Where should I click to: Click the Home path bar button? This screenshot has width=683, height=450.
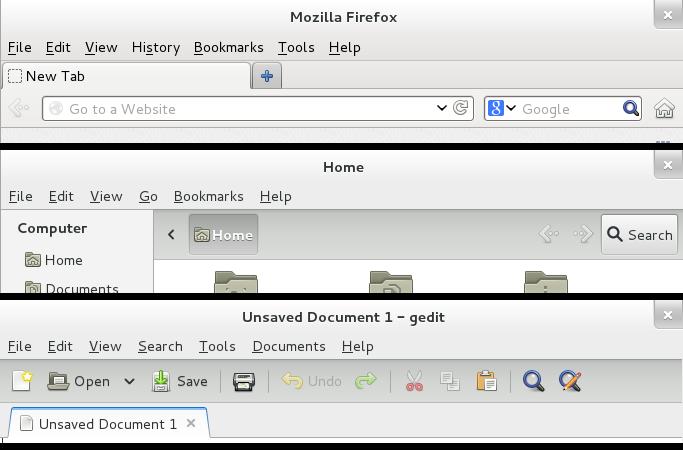223,235
